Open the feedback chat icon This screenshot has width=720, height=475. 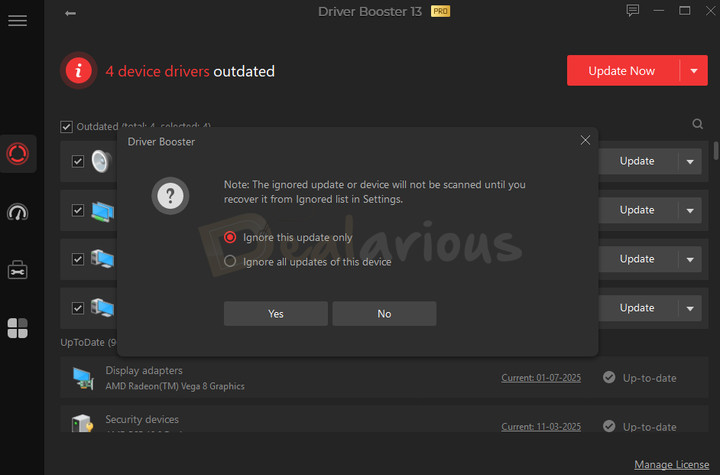point(632,11)
